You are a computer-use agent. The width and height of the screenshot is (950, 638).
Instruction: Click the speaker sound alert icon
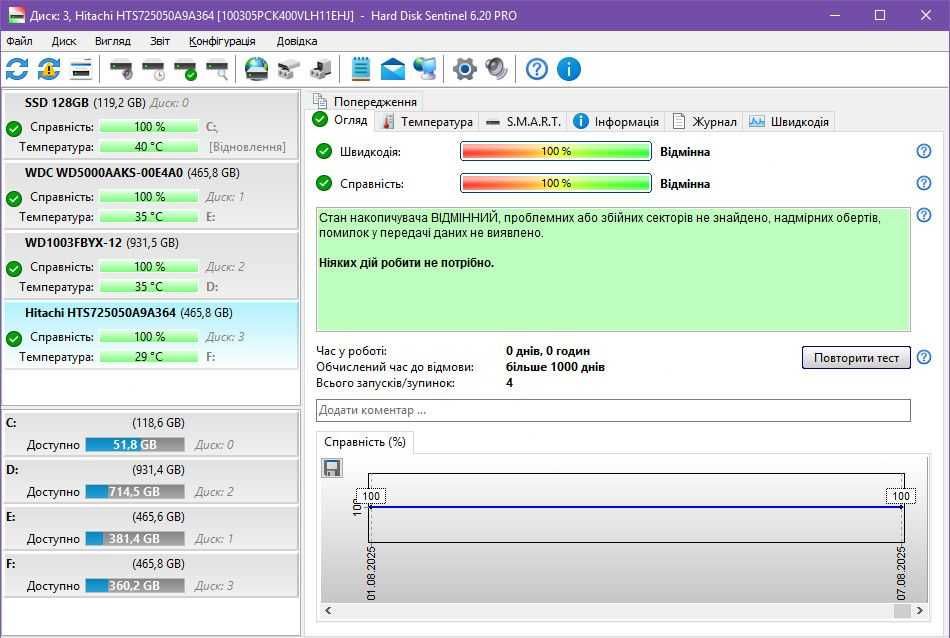click(x=496, y=69)
